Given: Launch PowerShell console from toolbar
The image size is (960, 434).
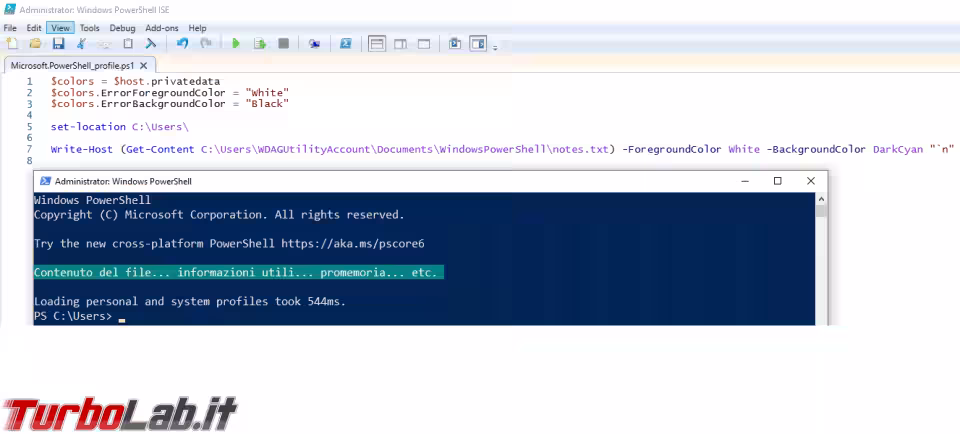Looking at the screenshot, I should [x=345, y=44].
